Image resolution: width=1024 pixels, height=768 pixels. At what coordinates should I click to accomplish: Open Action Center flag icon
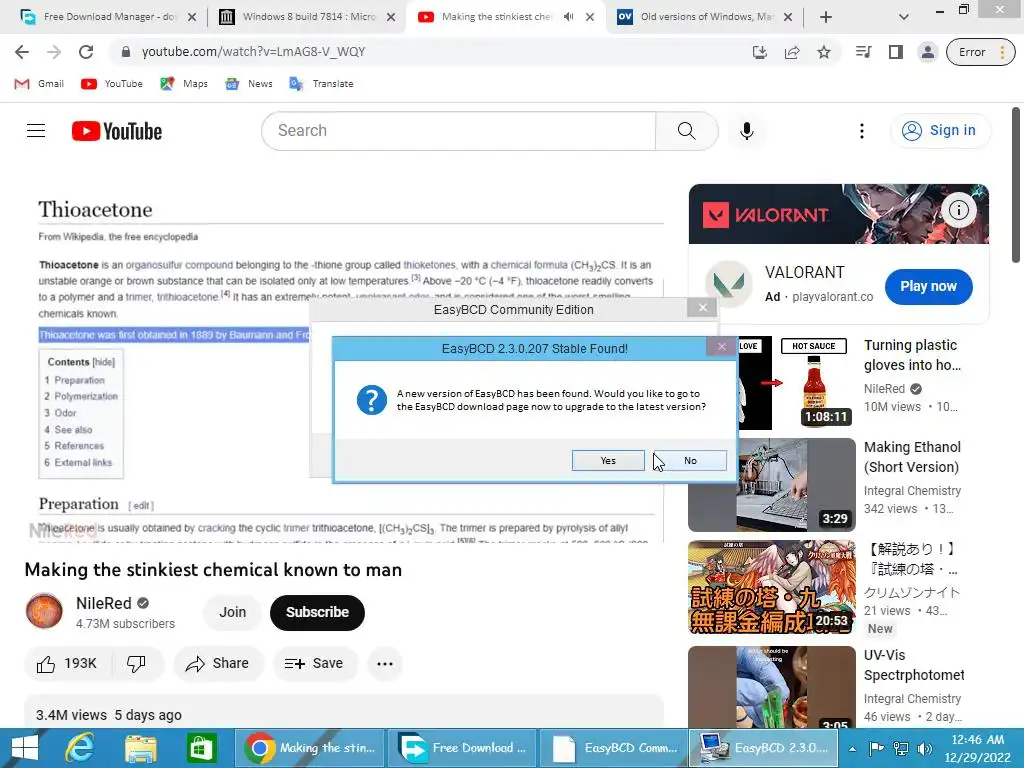[876, 748]
